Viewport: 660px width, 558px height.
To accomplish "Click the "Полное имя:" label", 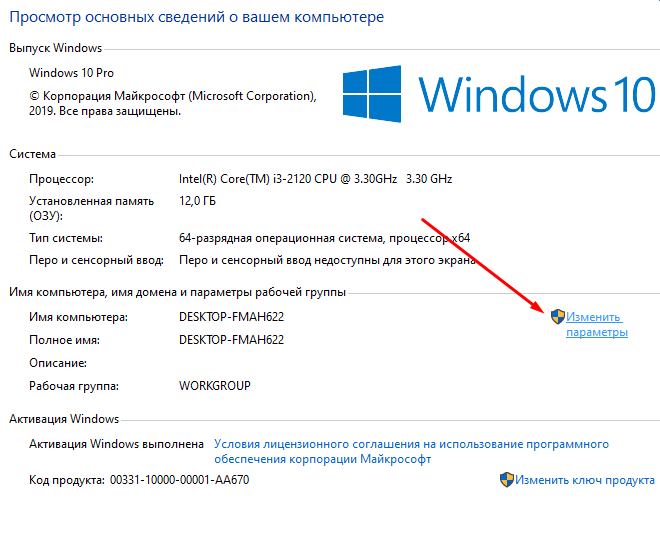I will click(64, 340).
